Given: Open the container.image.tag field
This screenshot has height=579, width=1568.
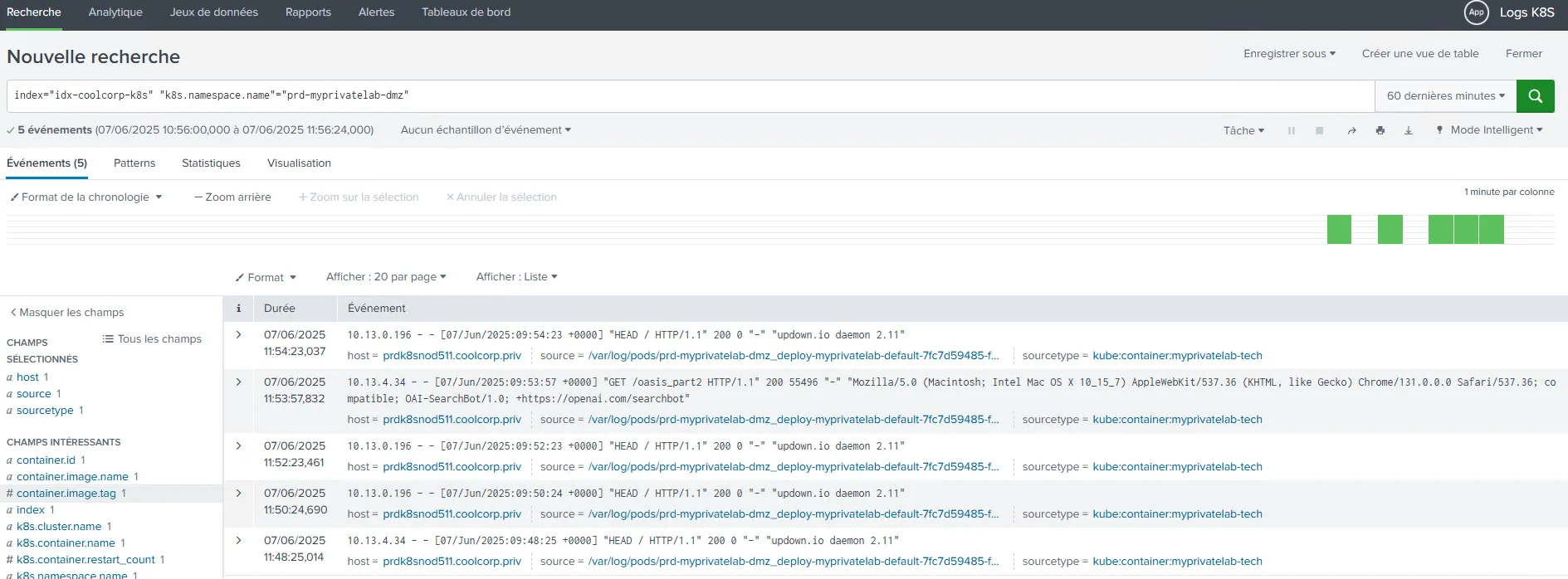Looking at the screenshot, I should coord(66,494).
